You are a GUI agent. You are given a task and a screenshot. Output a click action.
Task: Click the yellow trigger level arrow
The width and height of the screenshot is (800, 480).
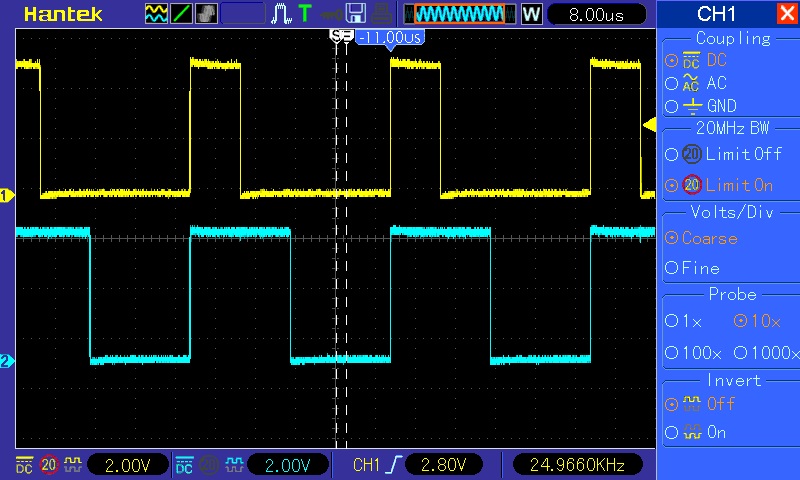pyautogui.click(x=649, y=124)
